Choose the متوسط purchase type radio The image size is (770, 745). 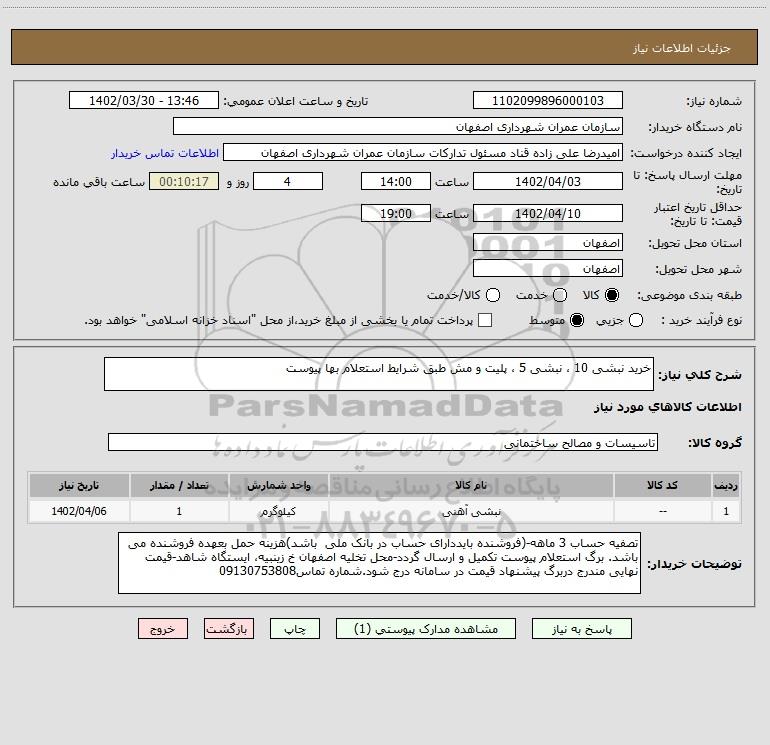[x=577, y=320]
